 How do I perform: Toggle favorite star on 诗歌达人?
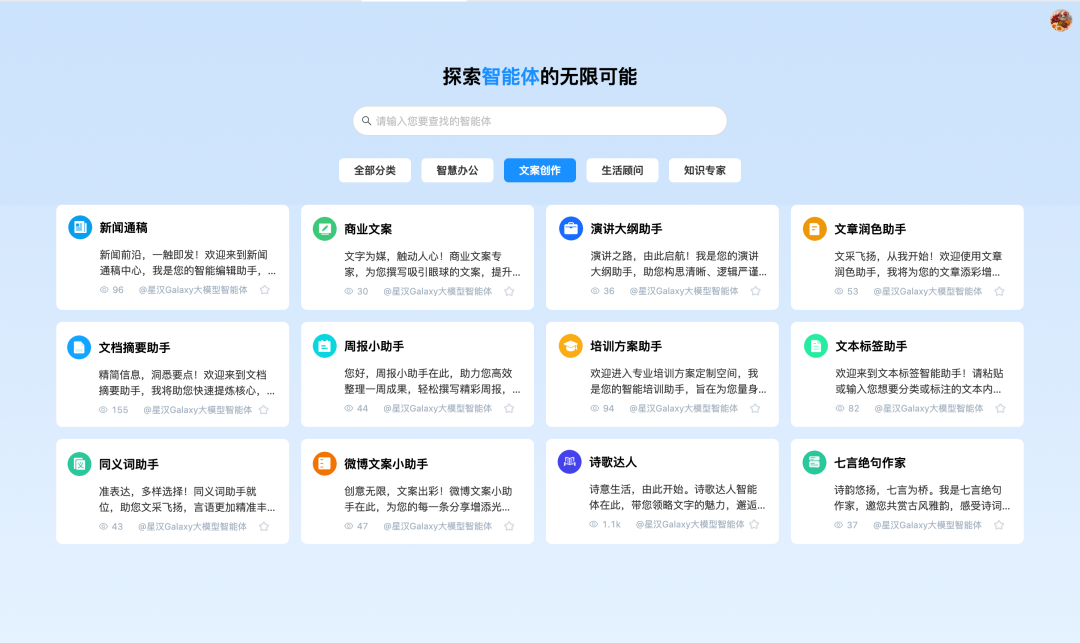tap(754, 524)
